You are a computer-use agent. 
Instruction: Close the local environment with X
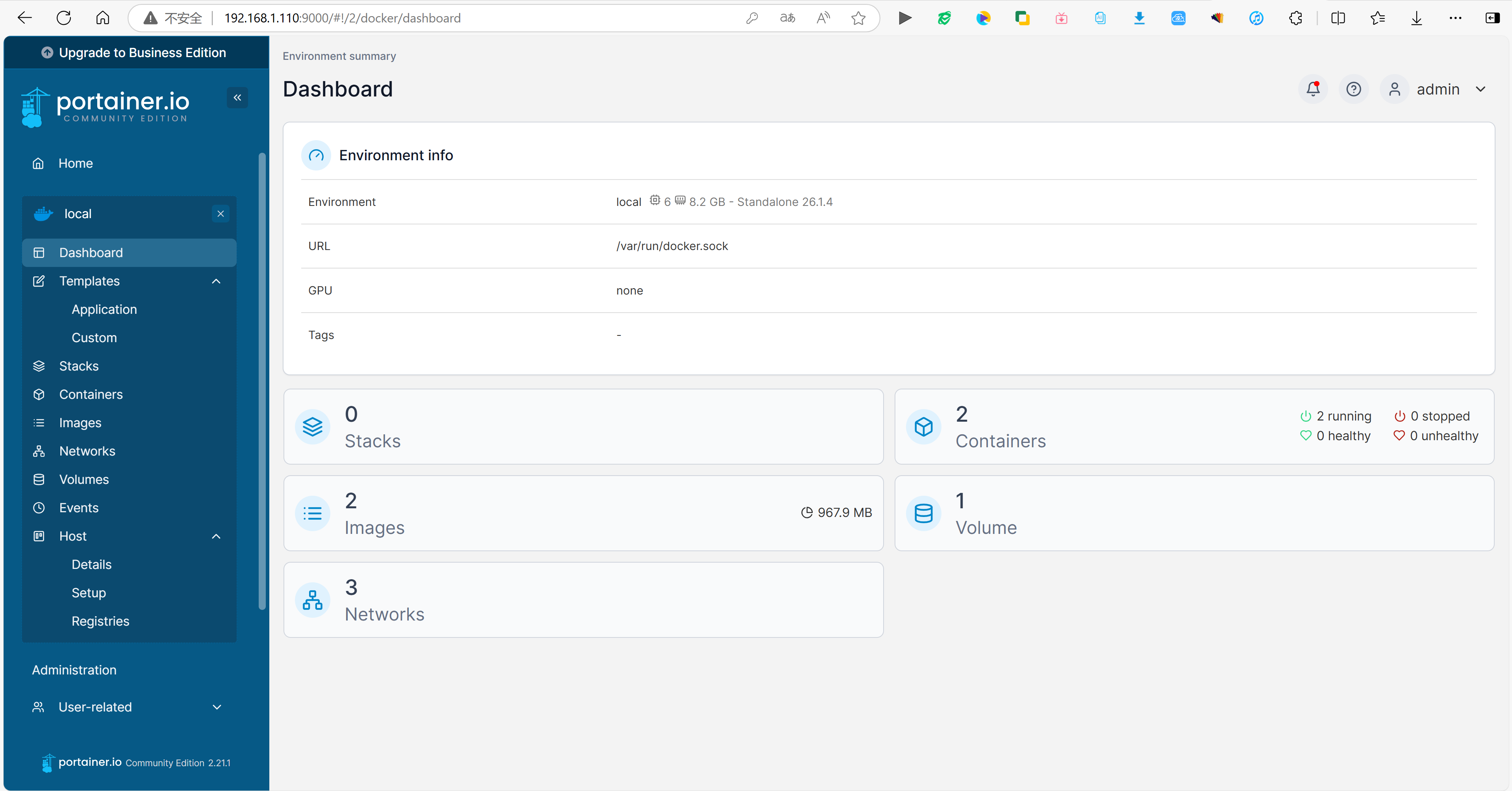point(220,213)
